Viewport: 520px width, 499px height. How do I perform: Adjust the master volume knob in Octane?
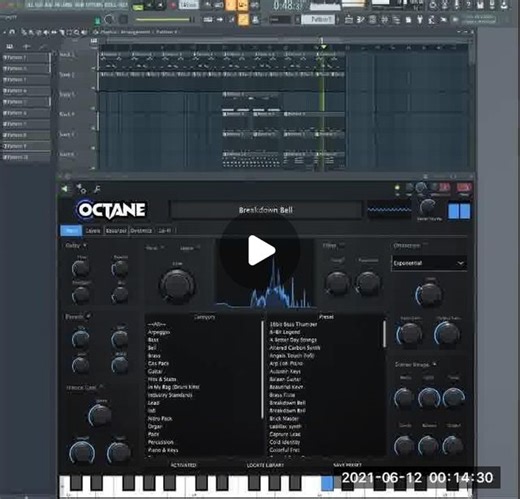tap(428, 207)
